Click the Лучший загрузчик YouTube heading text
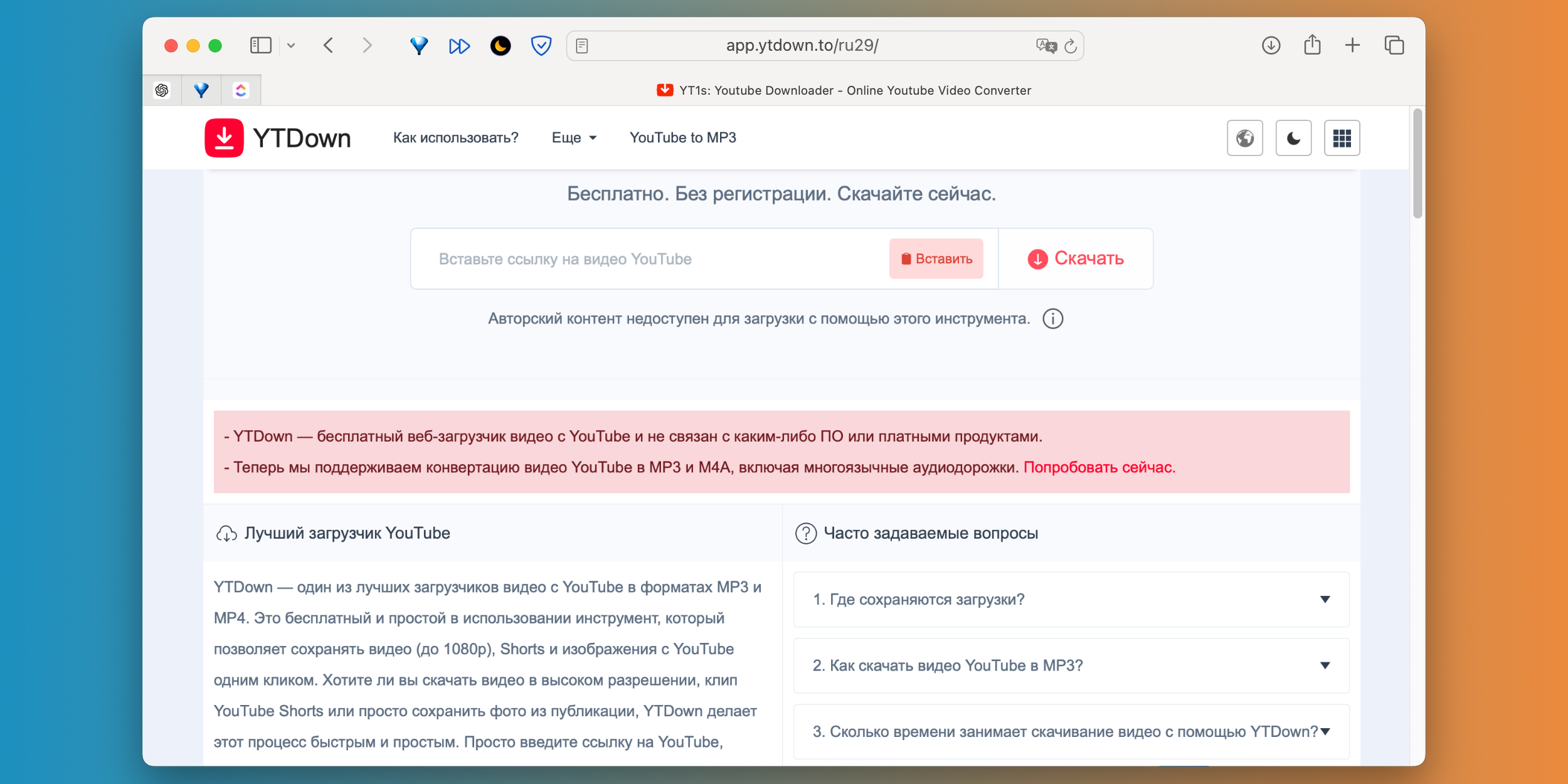Screen dimensions: 1568x784 [x=347, y=533]
